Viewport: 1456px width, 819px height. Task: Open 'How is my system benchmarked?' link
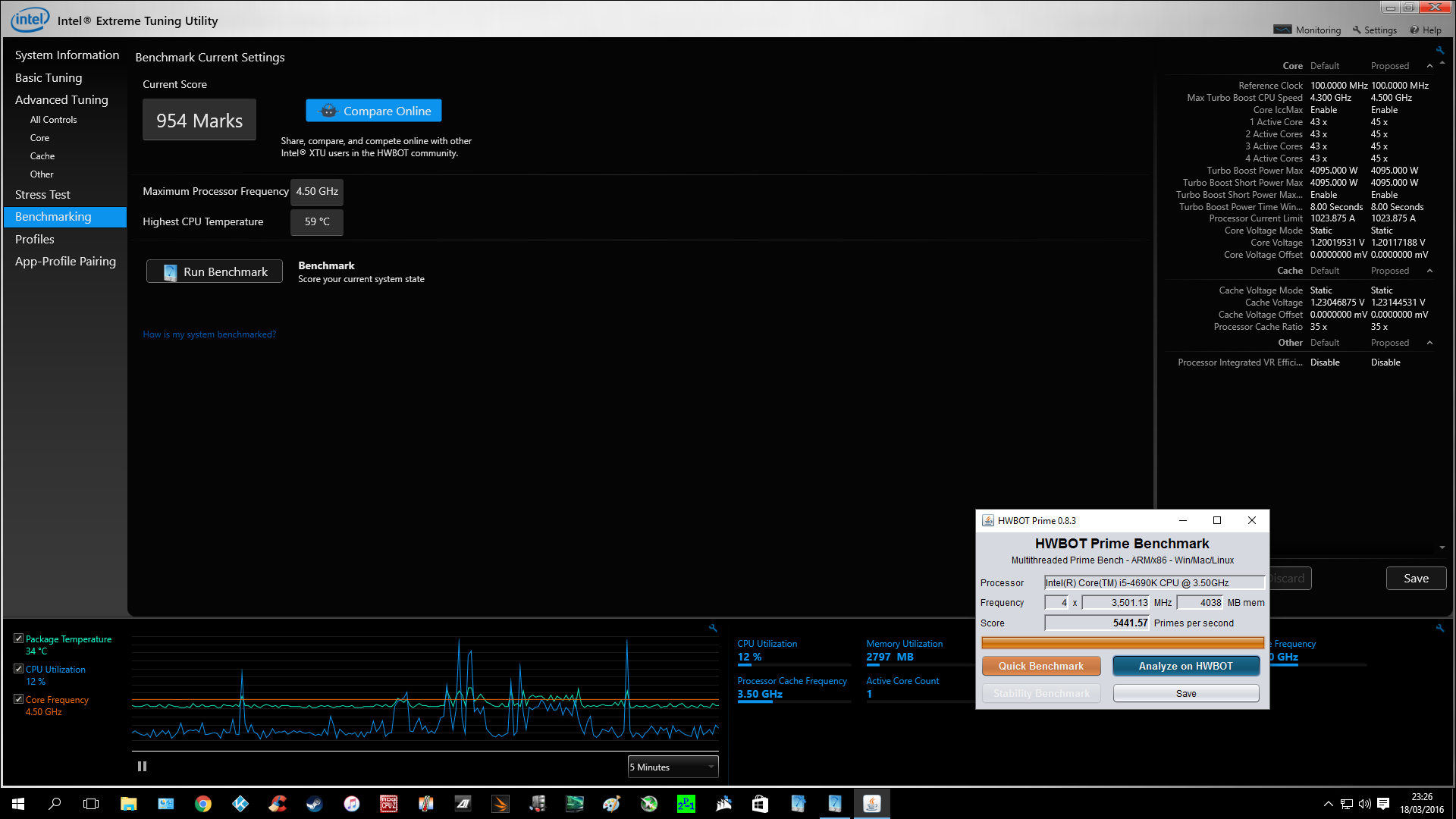tap(209, 334)
